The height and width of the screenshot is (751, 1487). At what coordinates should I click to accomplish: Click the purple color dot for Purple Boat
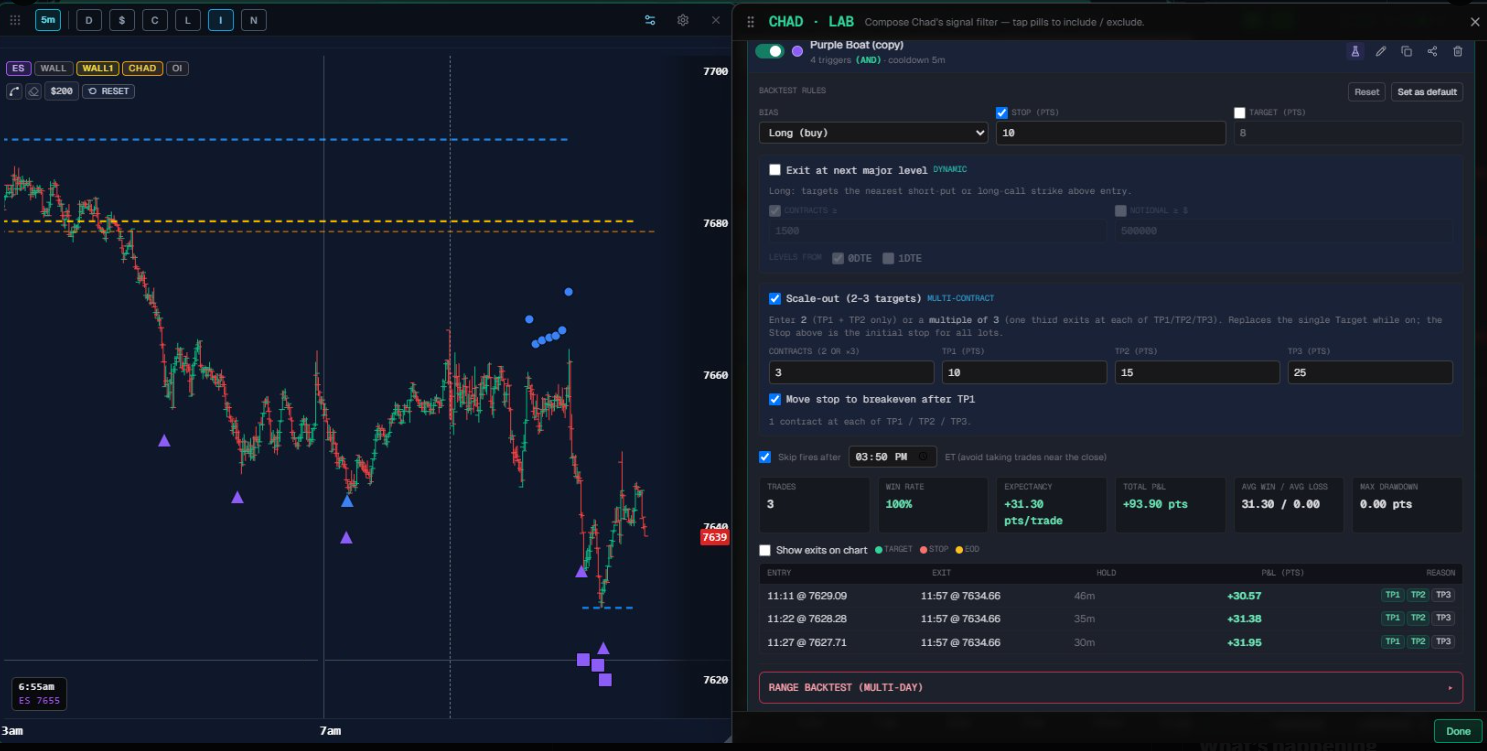[797, 51]
